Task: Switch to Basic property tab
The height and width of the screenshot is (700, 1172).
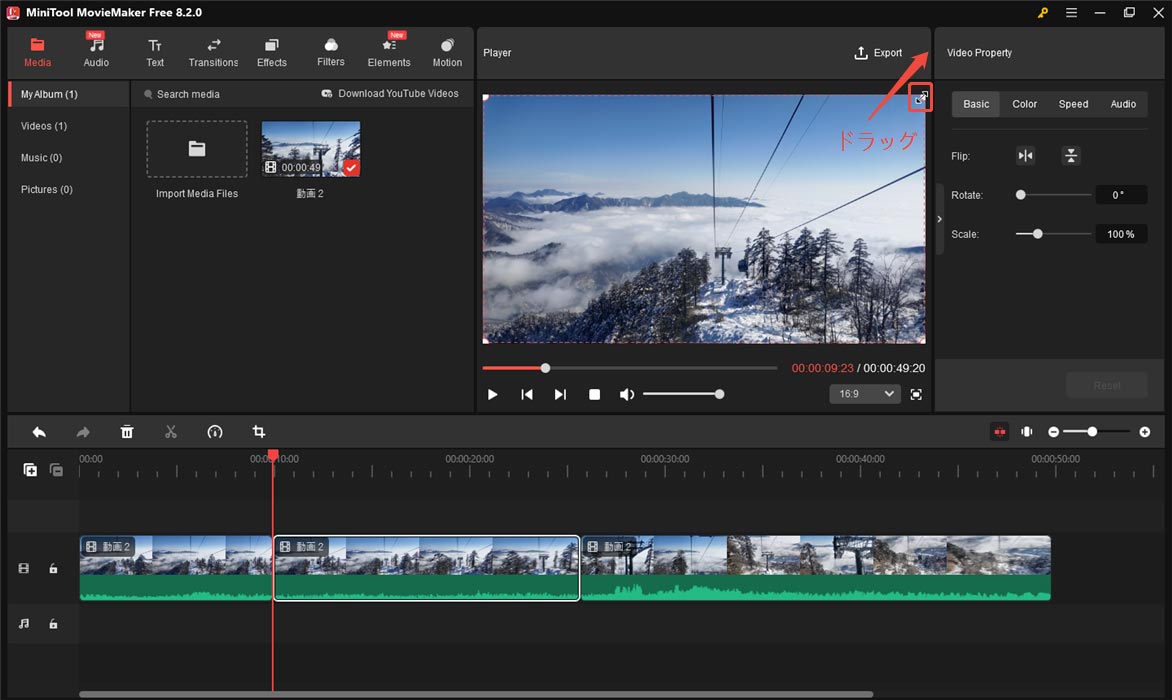Action: pos(975,104)
